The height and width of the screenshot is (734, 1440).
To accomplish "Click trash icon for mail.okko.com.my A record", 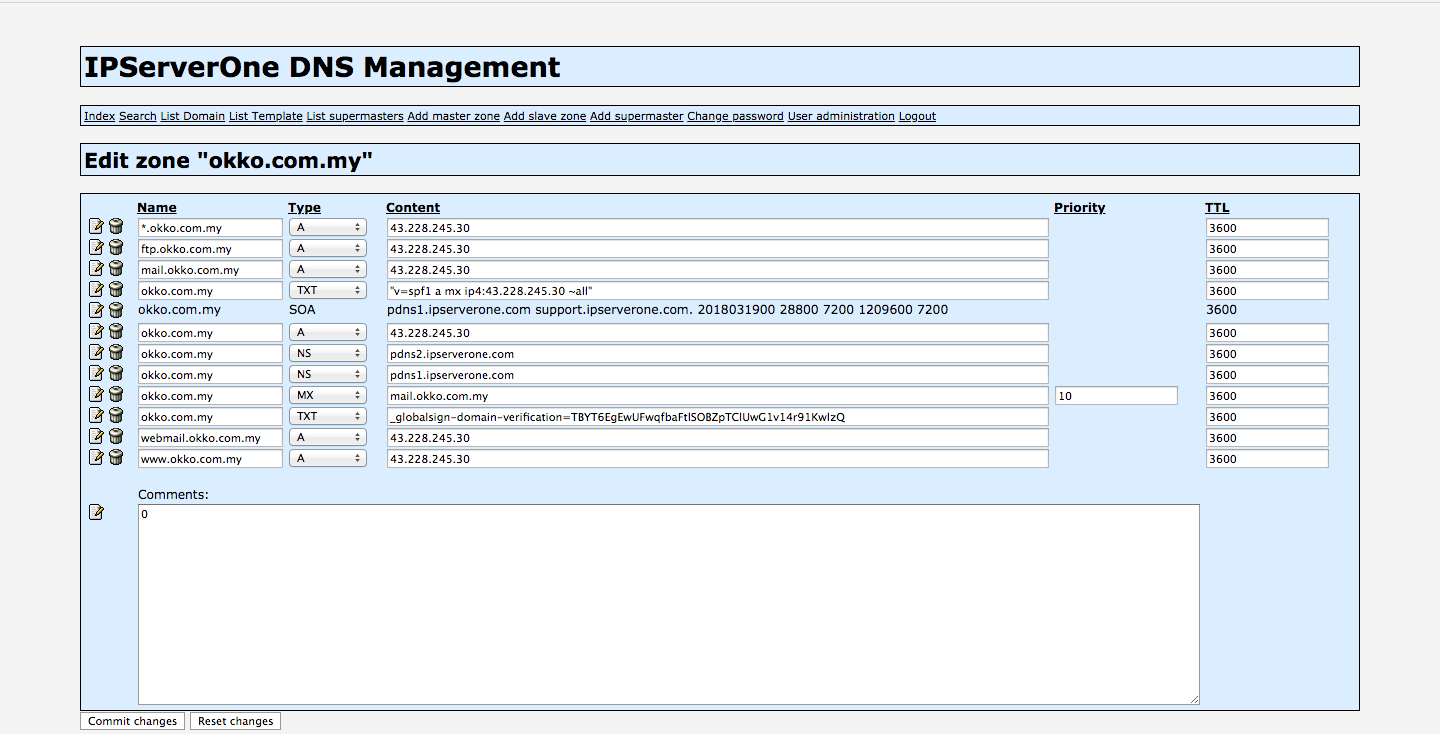I will 116,269.
